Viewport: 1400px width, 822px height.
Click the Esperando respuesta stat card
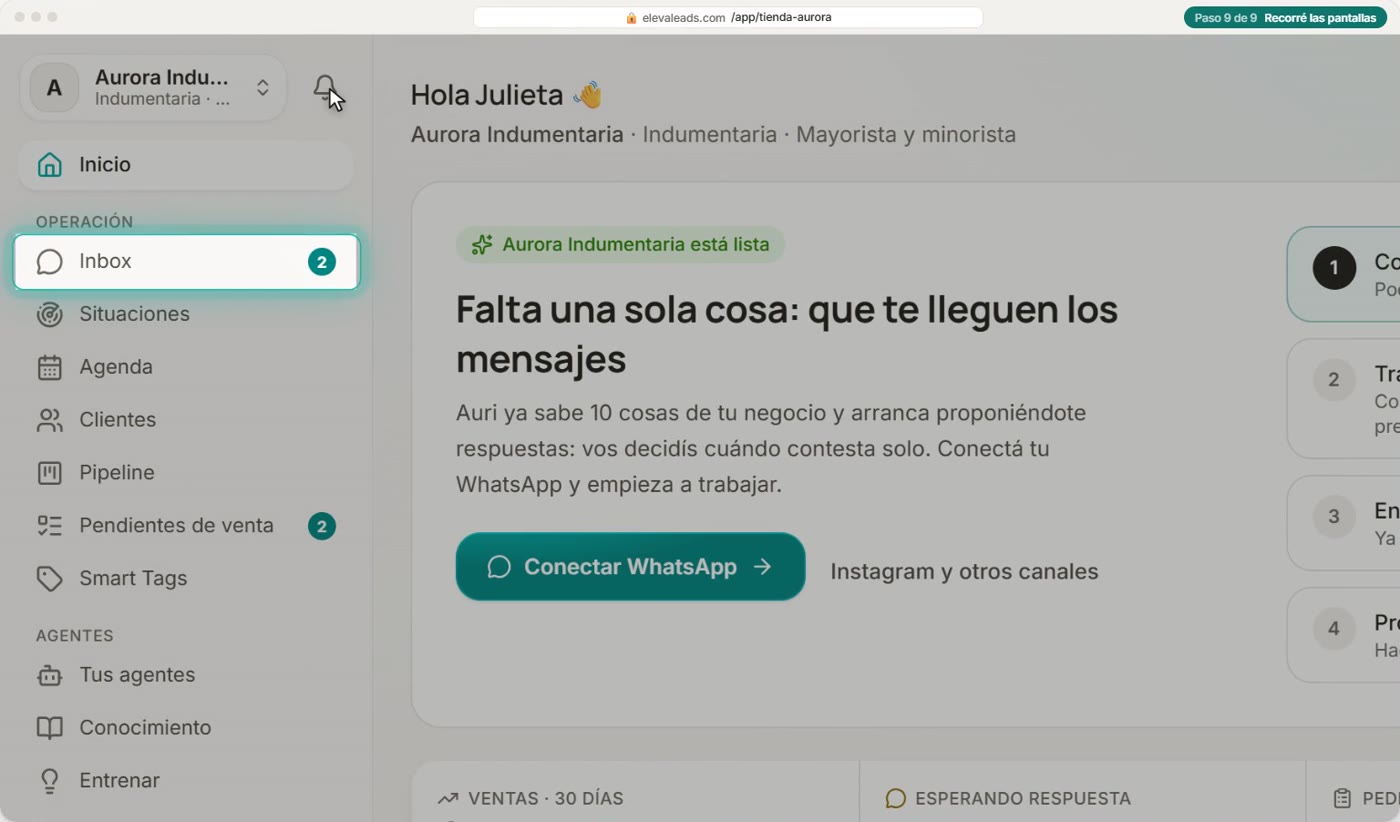pyautogui.click(x=1082, y=792)
